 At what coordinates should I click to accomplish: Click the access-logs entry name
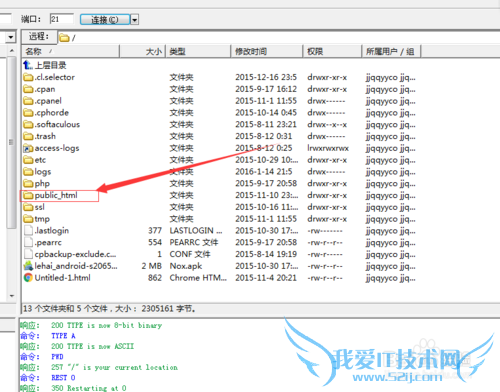(57, 148)
